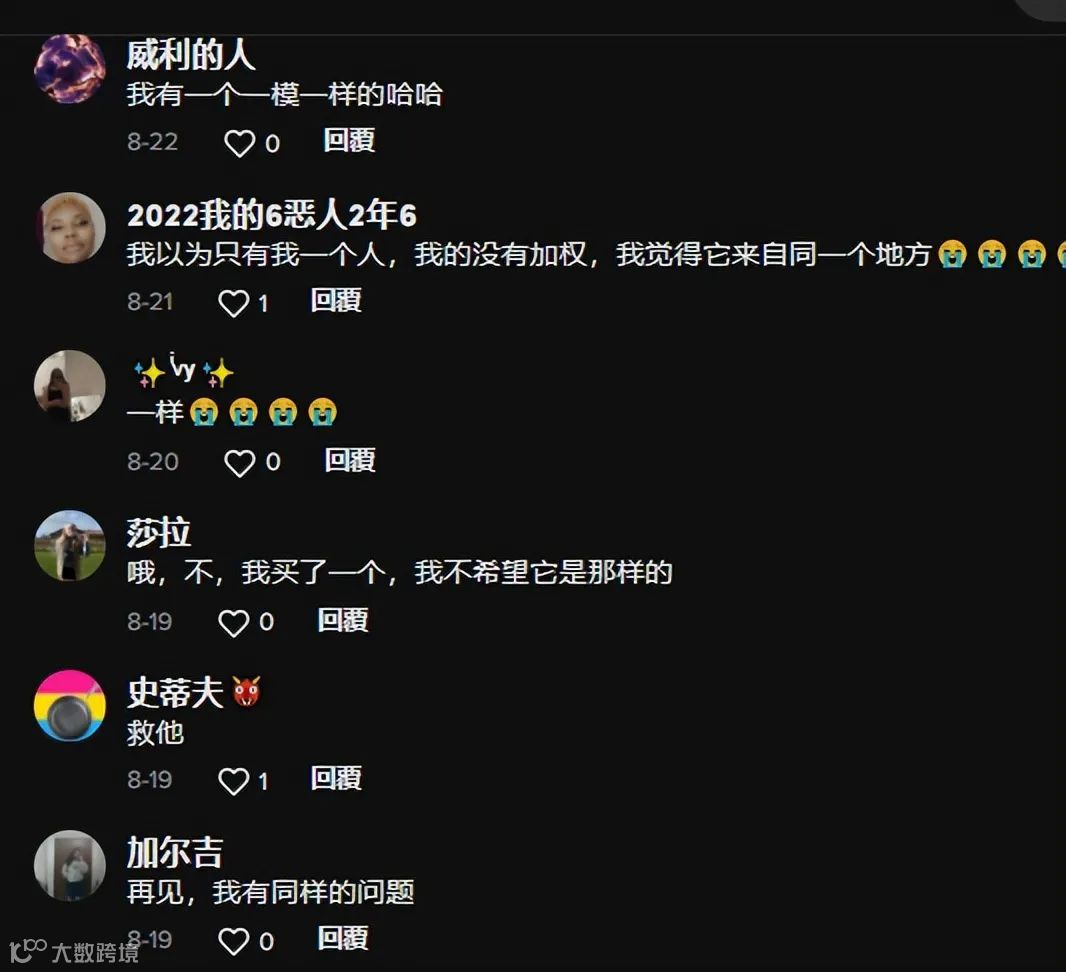This screenshot has height=972, width=1066.
Task: Reply to 威利的人's comment
Action: tap(349, 141)
